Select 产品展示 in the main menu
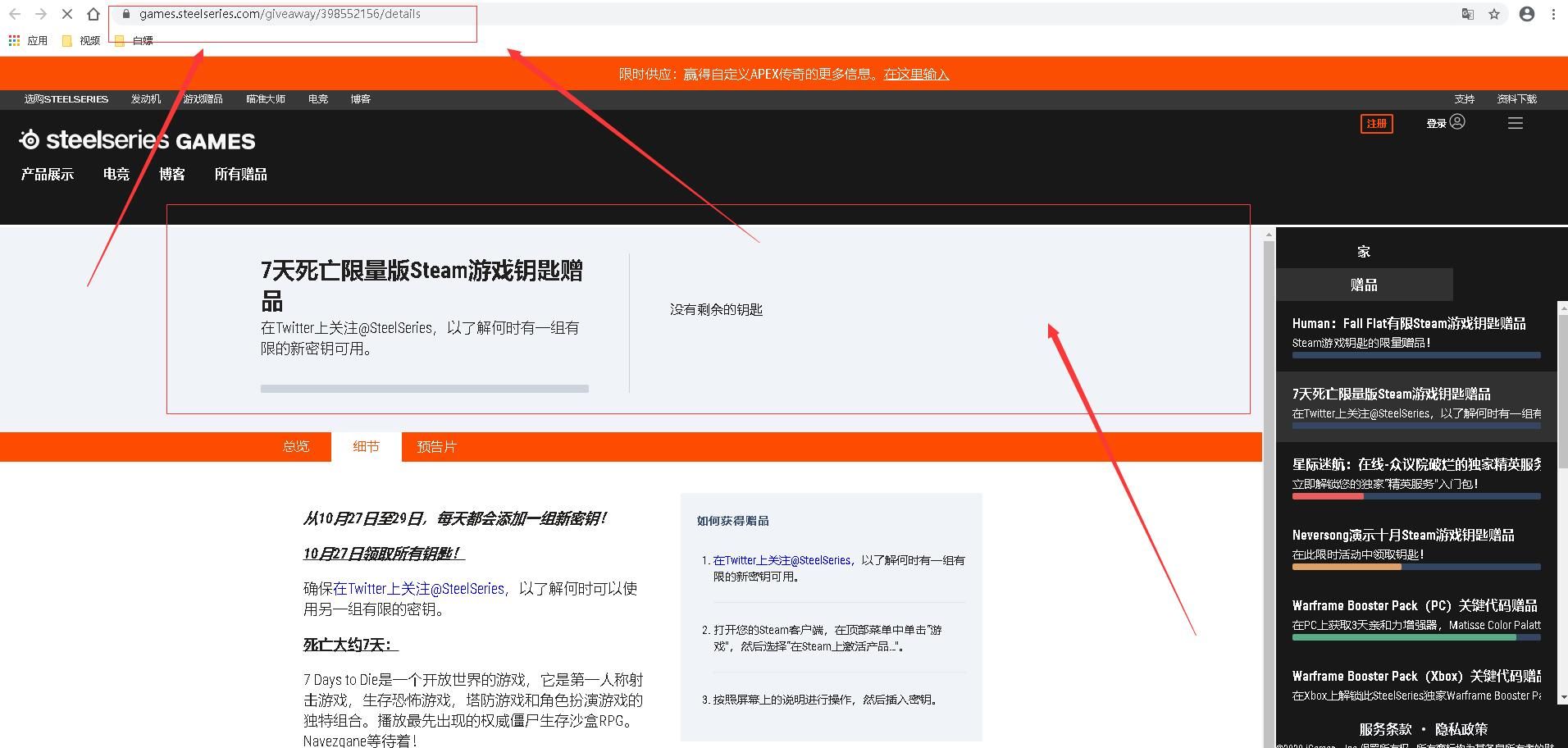 tap(48, 174)
